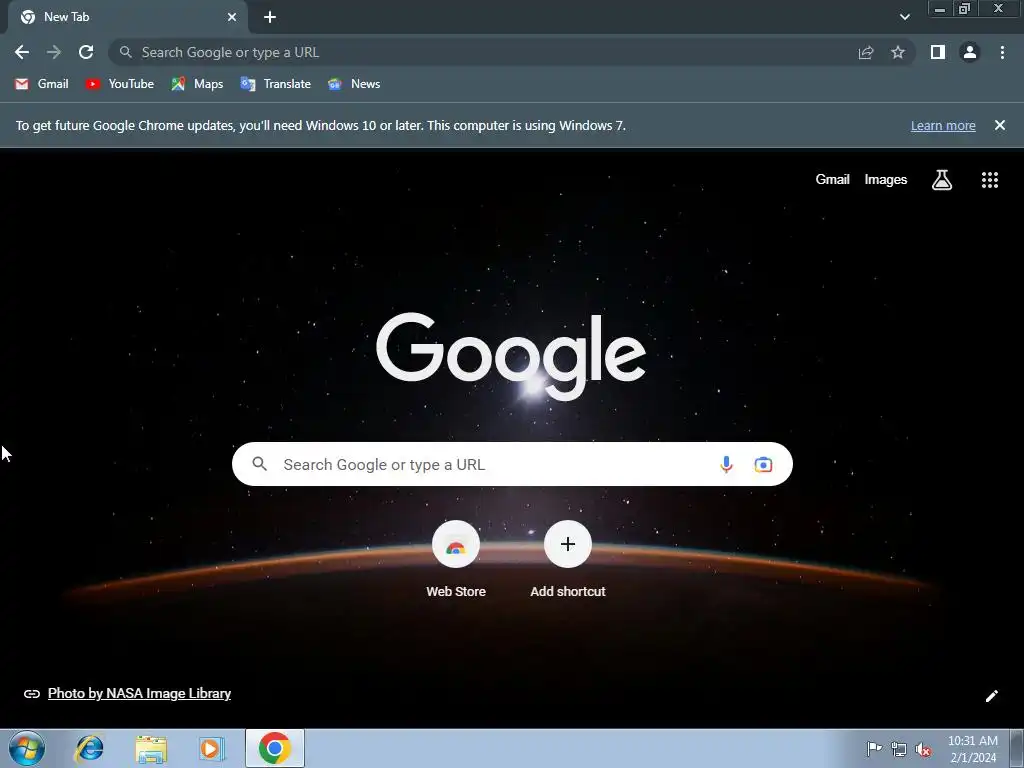Select the New Tab tab
This screenshot has height=768, width=1024.
tap(127, 17)
